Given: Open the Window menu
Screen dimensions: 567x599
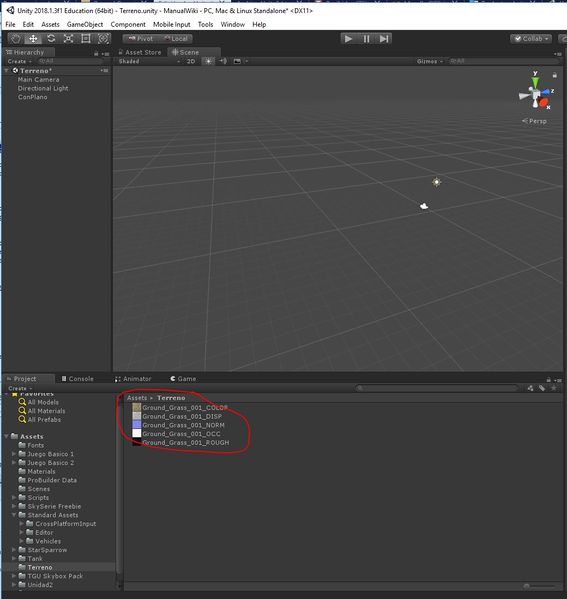Looking at the screenshot, I should coord(233,24).
